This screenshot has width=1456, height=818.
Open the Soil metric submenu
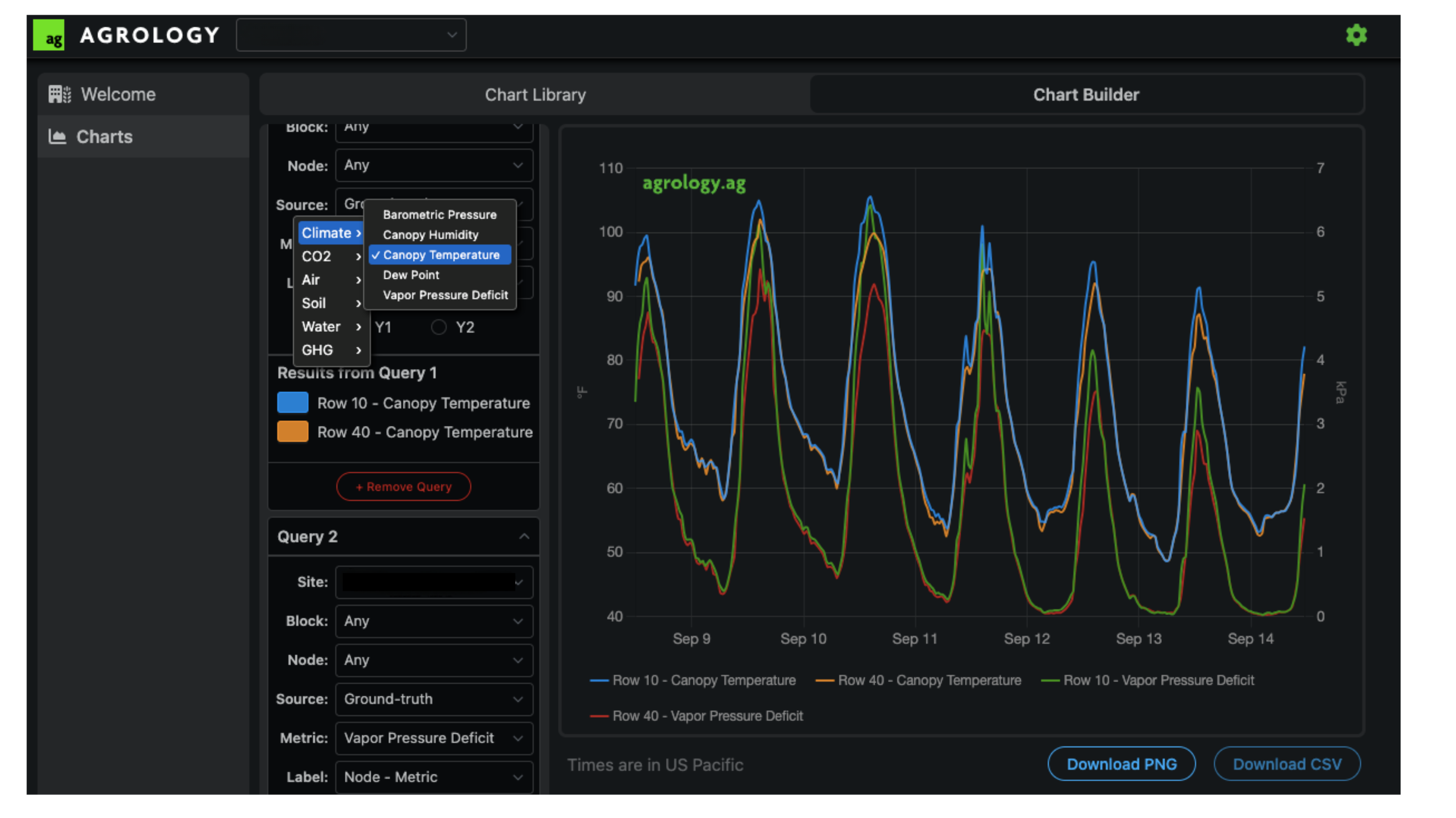coord(331,303)
